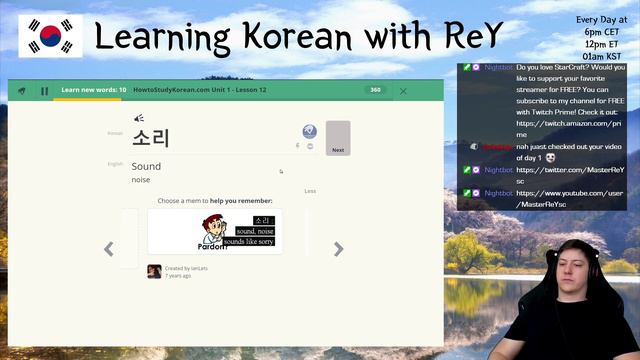Click the Nightbot name on the YouTube message
Viewport: 640px width, 360px height.
pyautogui.click(x=498, y=193)
